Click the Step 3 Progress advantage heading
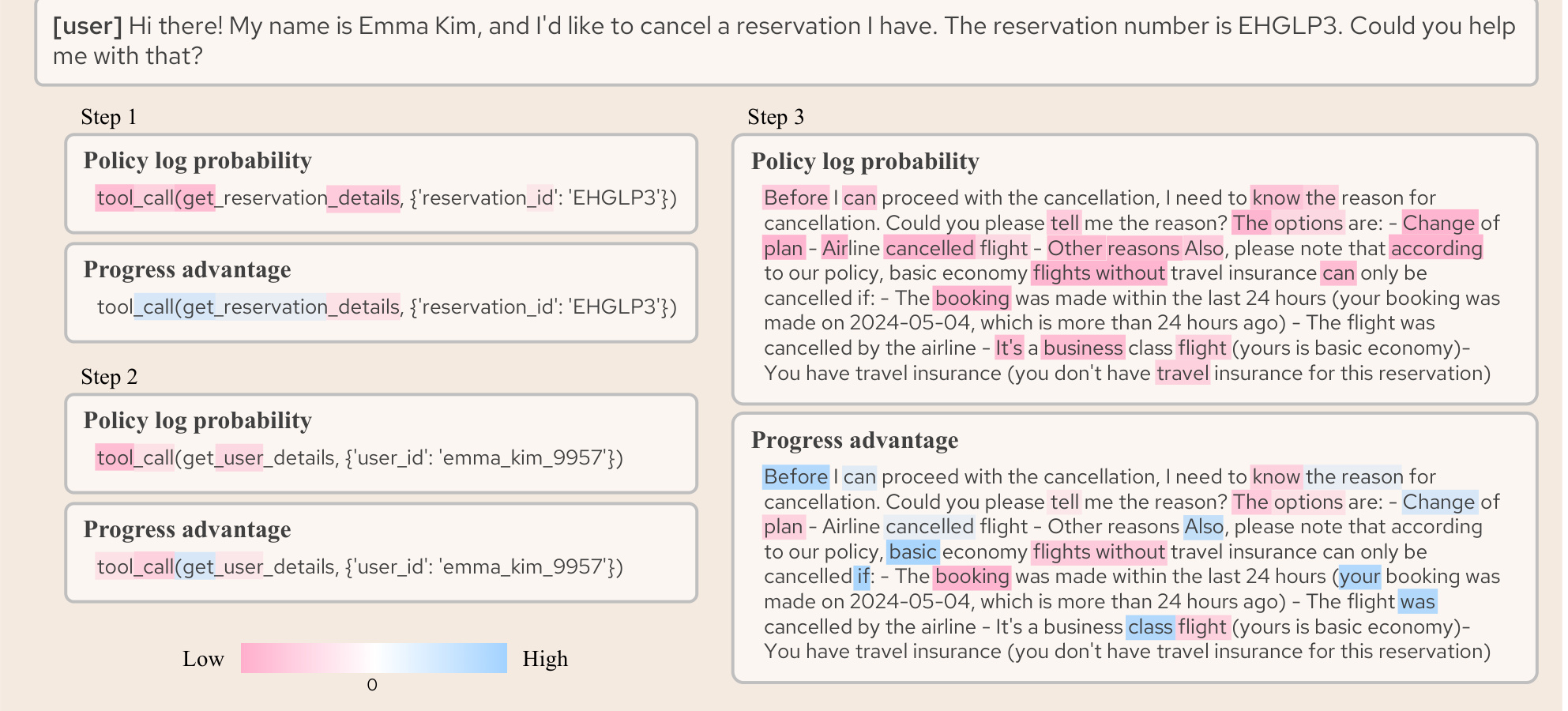This screenshot has height=711, width=1568. coord(855,440)
